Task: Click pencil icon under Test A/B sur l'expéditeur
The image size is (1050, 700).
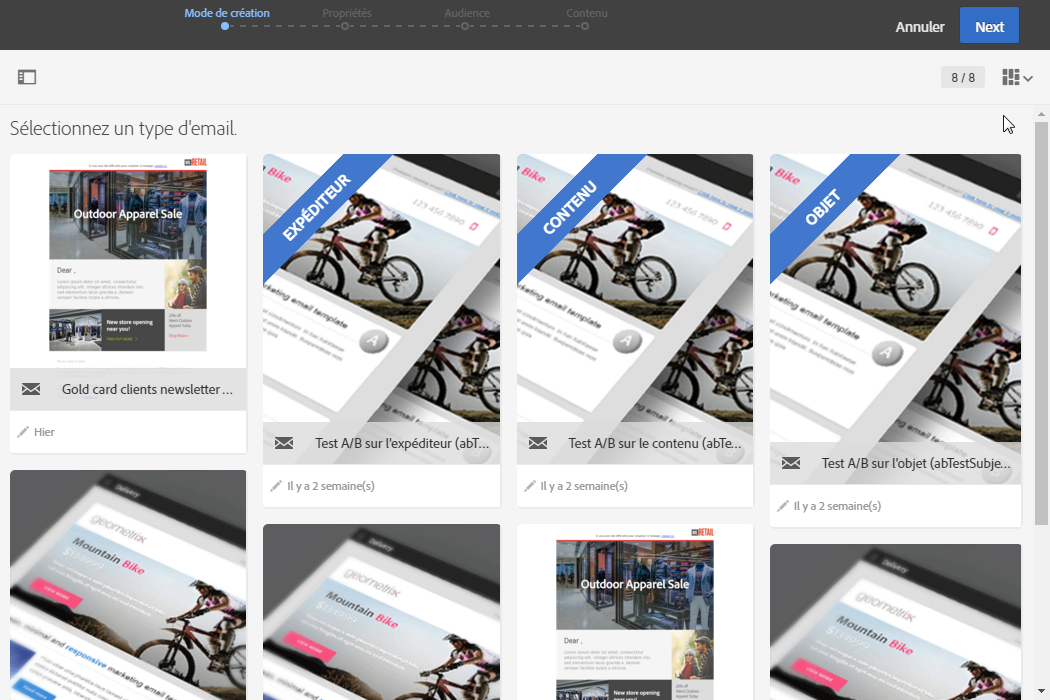Action: 276,486
